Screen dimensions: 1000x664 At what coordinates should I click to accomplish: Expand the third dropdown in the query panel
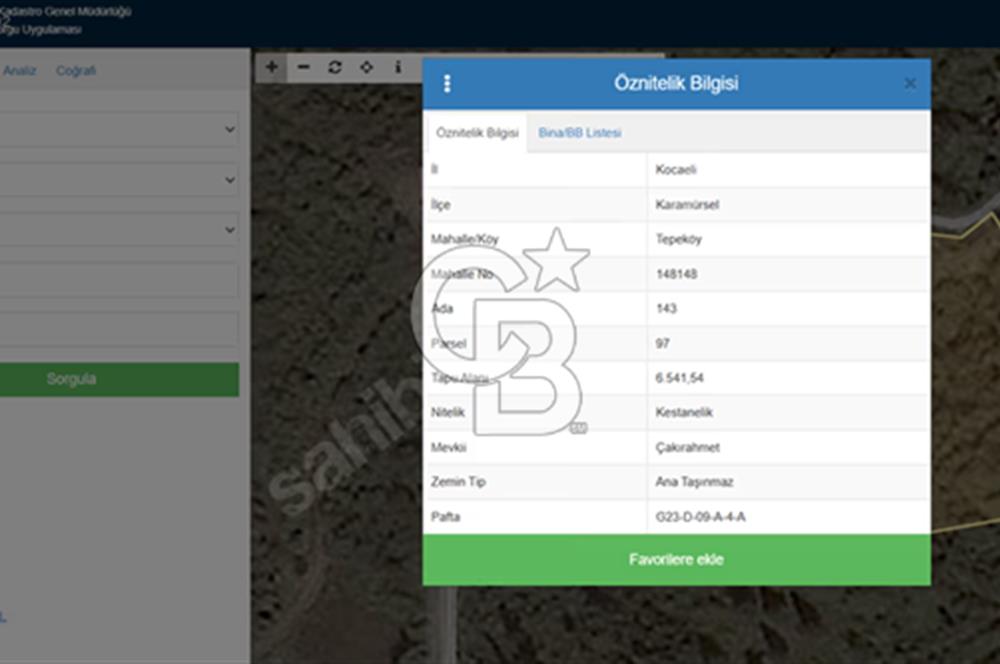(x=120, y=229)
